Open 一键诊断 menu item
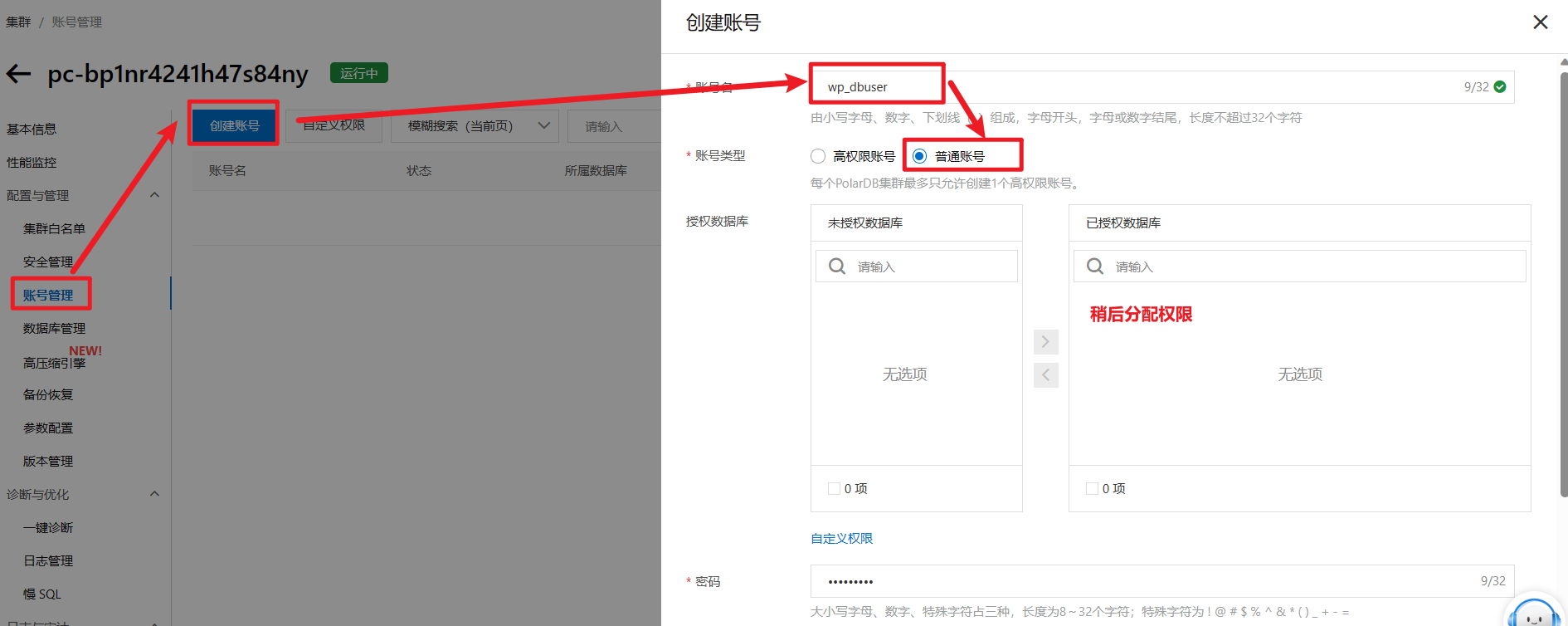This screenshot has width=1568, height=626. (x=48, y=527)
